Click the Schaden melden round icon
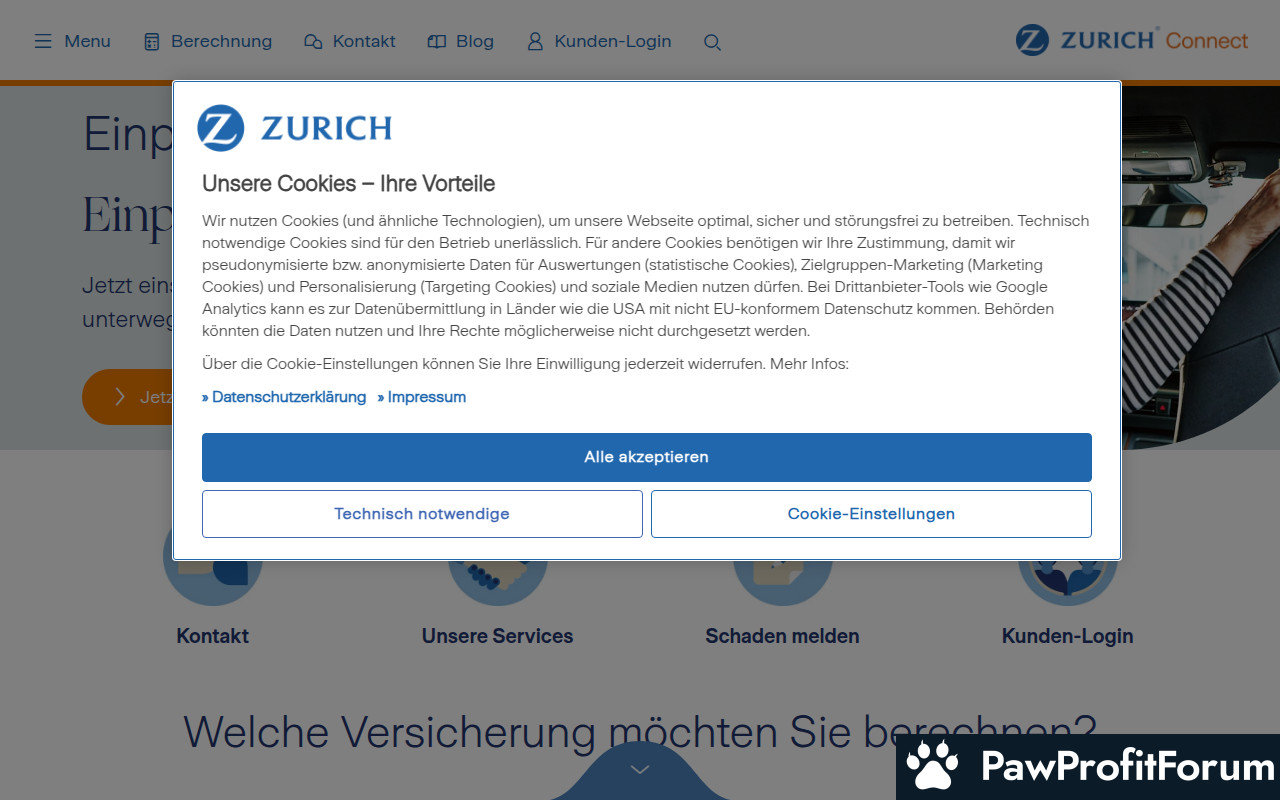 click(x=782, y=582)
